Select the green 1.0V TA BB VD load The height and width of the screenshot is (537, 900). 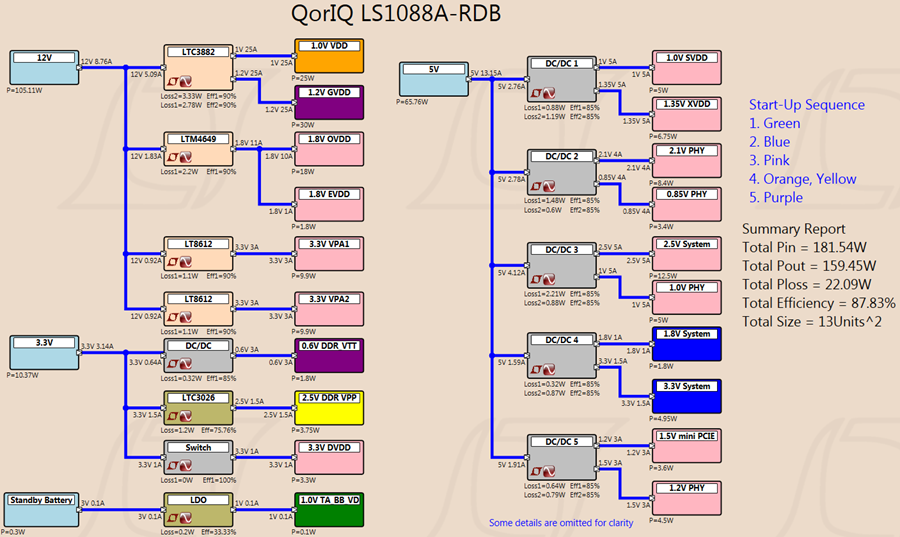tap(329, 510)
